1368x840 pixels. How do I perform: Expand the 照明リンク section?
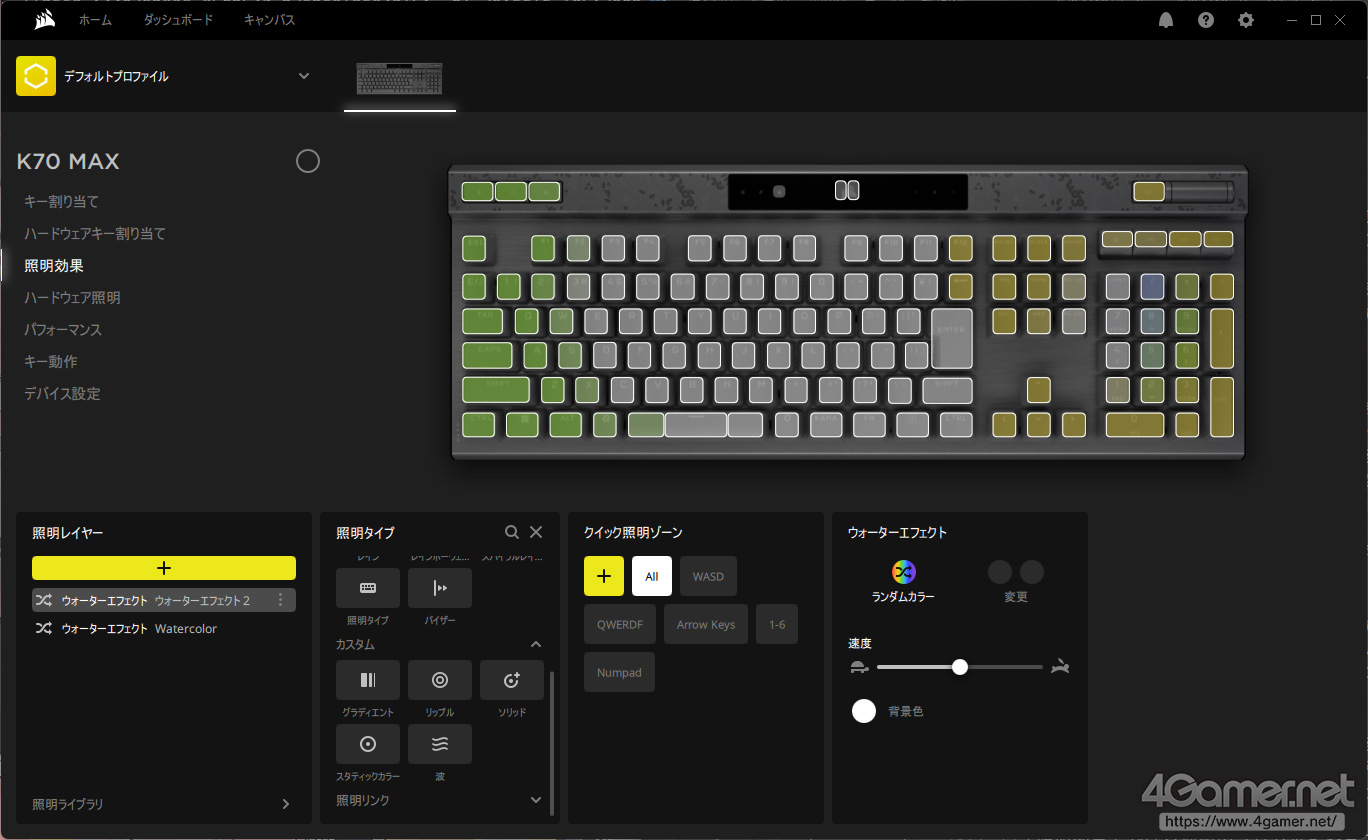point(536,800)
